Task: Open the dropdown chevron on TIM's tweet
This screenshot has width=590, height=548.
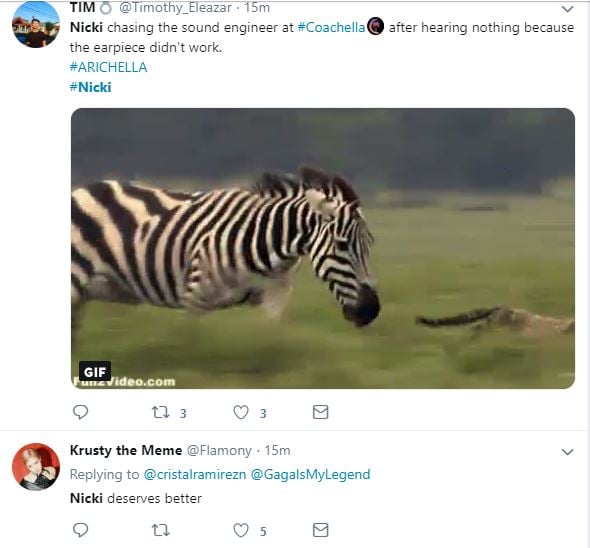Action: pyautogui.click(x=567, y=8)
